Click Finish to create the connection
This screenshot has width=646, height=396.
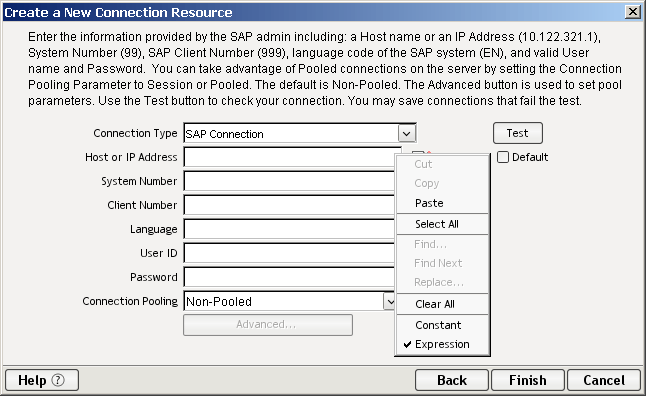527,380
